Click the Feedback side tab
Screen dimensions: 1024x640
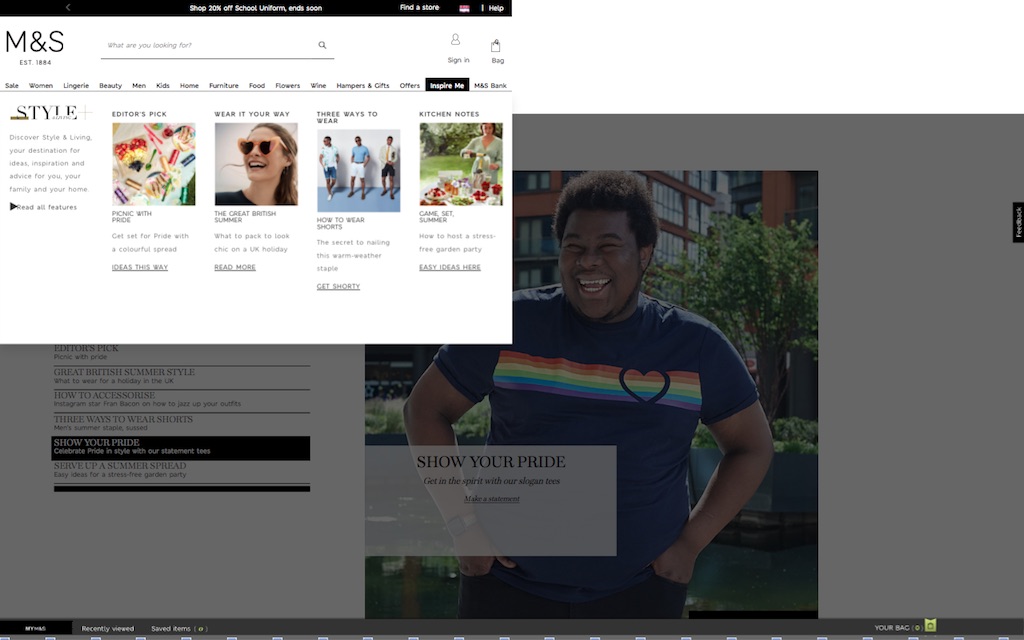1018,223
